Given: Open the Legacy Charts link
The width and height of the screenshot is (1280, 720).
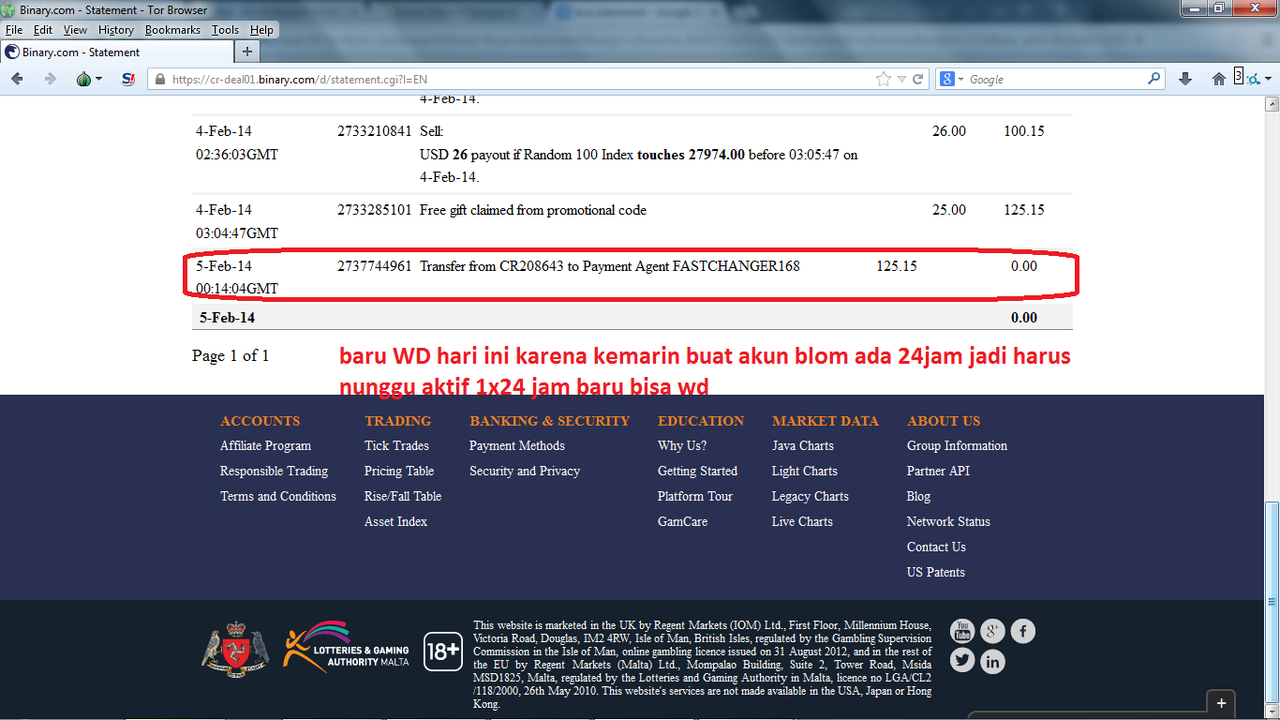Looking at the screenshot, I should (810, 496).
